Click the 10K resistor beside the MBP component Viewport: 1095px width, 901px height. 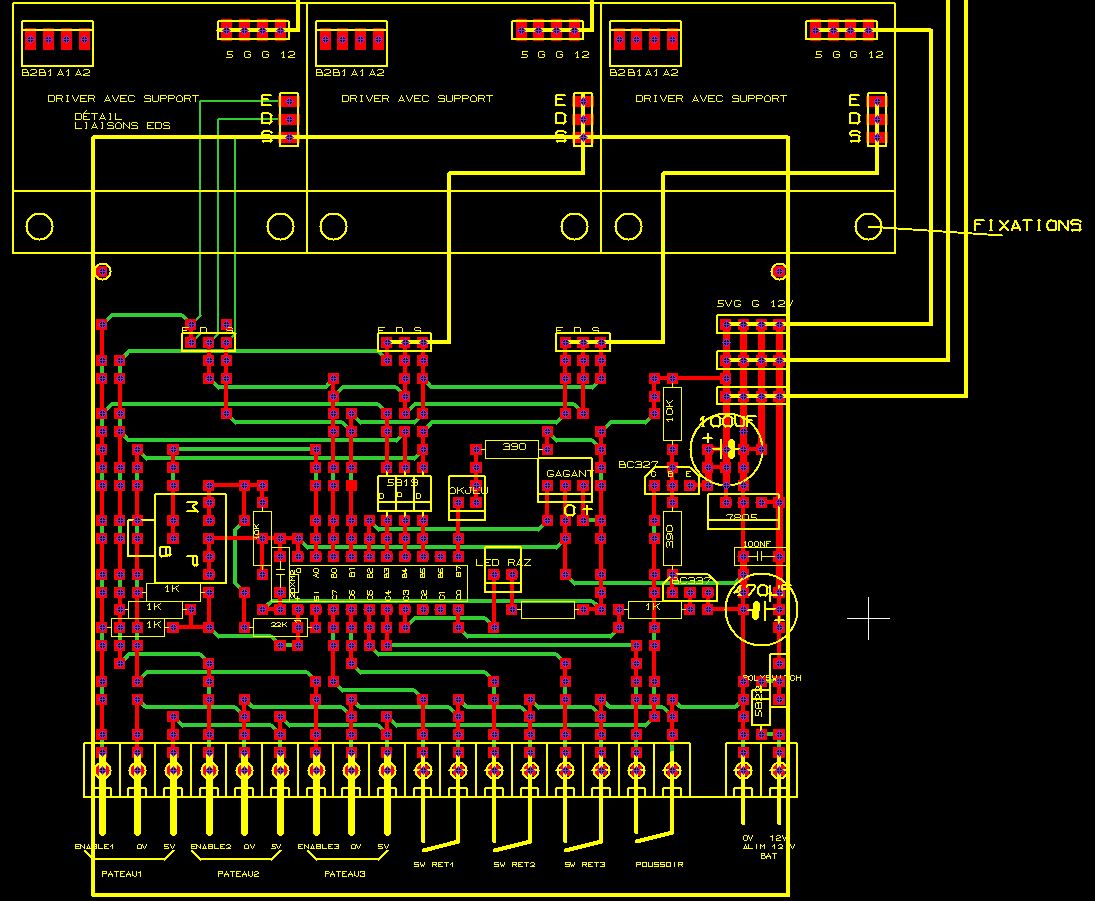262,539
